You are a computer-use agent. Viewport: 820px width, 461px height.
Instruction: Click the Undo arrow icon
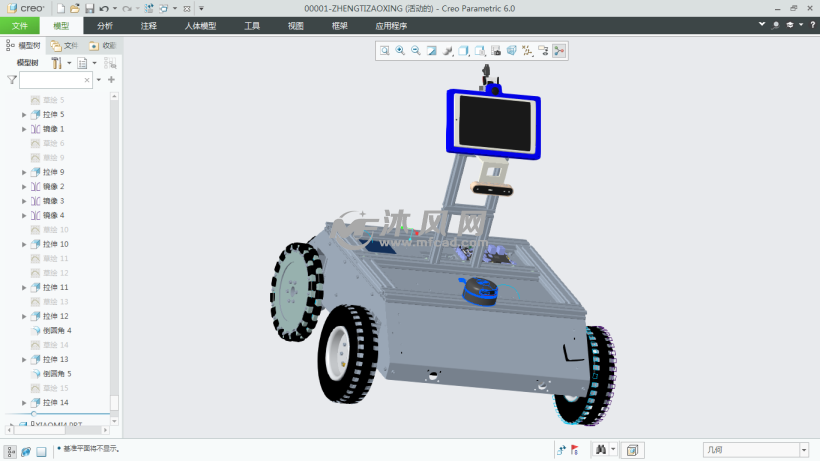tap(104, 8)
